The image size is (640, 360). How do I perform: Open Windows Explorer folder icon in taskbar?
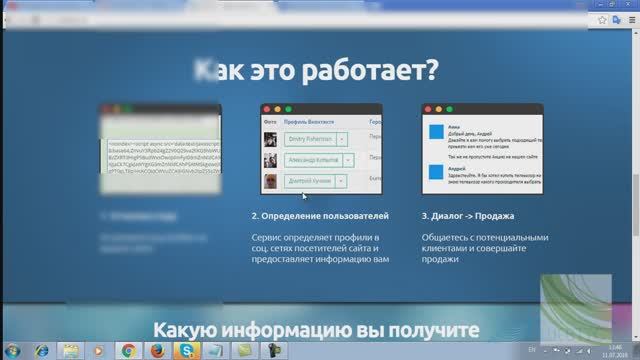coord(71,351)
